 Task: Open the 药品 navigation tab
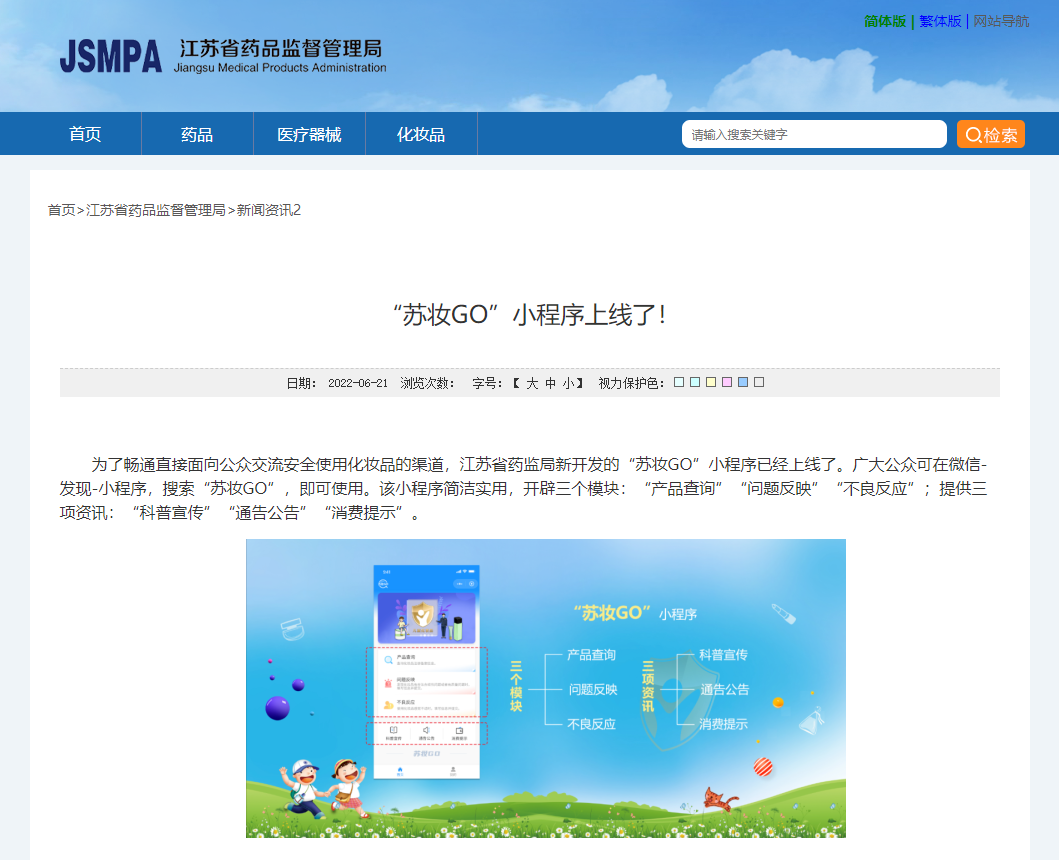(197, 134)
